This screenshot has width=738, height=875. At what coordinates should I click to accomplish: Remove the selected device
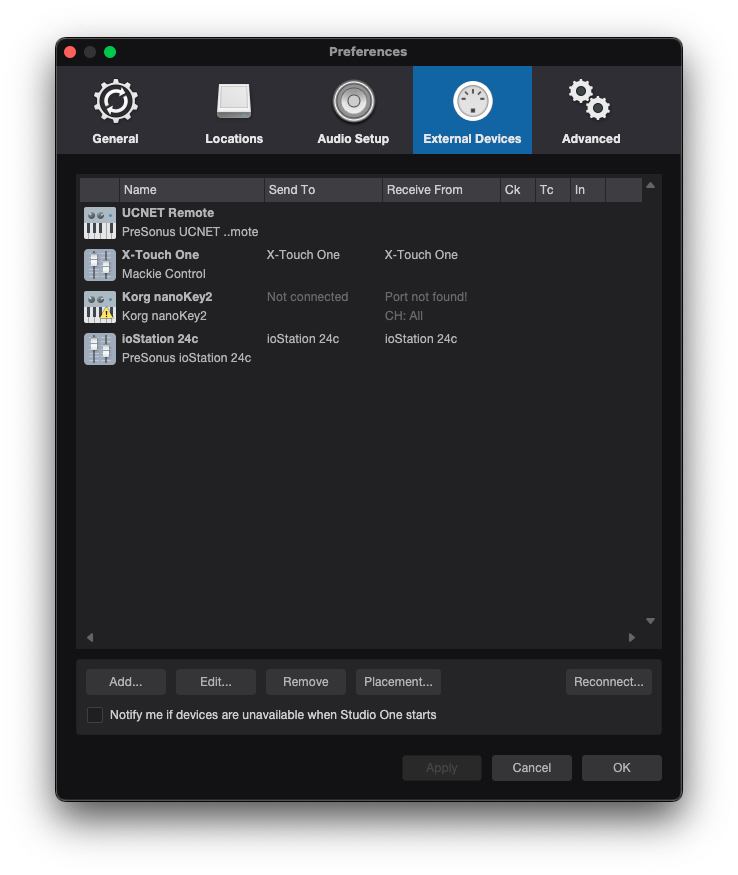(x=305, y=682)
